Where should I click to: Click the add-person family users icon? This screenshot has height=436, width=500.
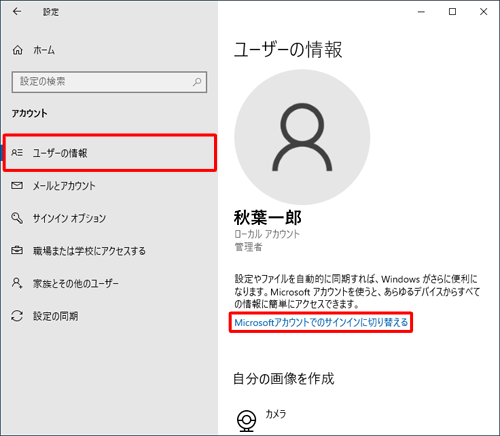tap(17, 283)
